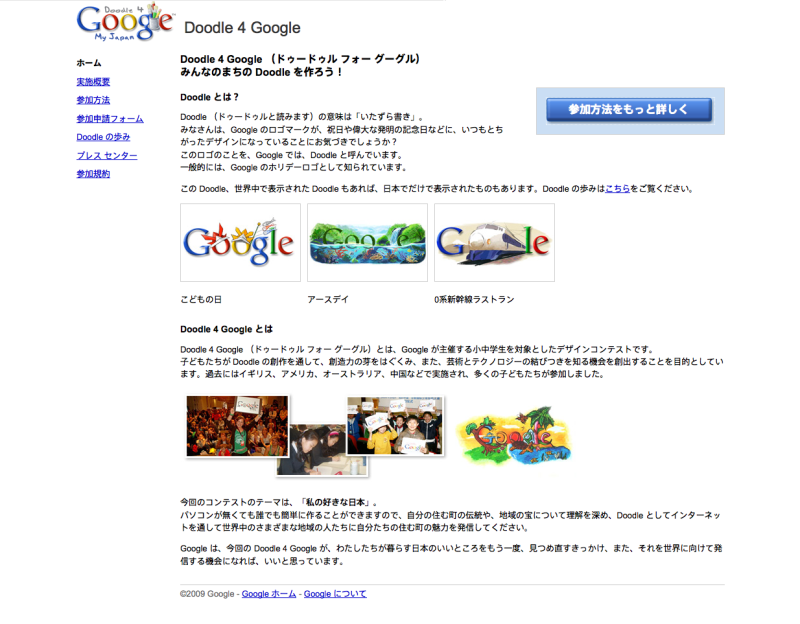The image size is (800, 624).
Task: Open the 参加方法 sidebar link
Action: (x=93, y=100)
